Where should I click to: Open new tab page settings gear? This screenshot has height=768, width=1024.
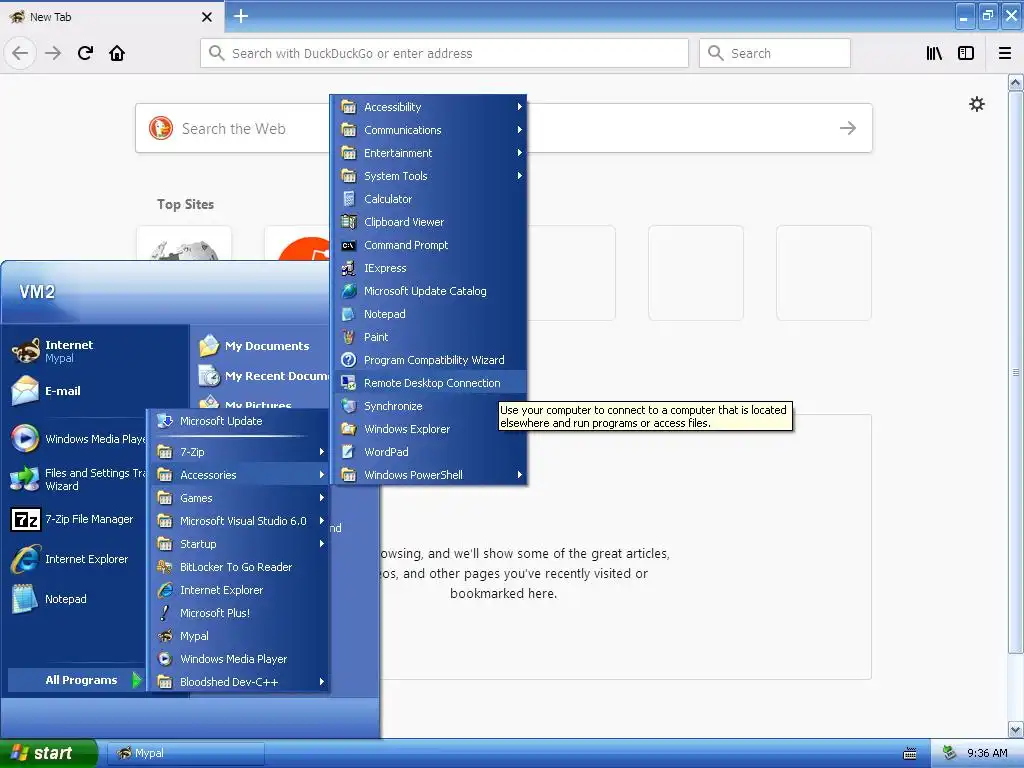coord(976,104)
